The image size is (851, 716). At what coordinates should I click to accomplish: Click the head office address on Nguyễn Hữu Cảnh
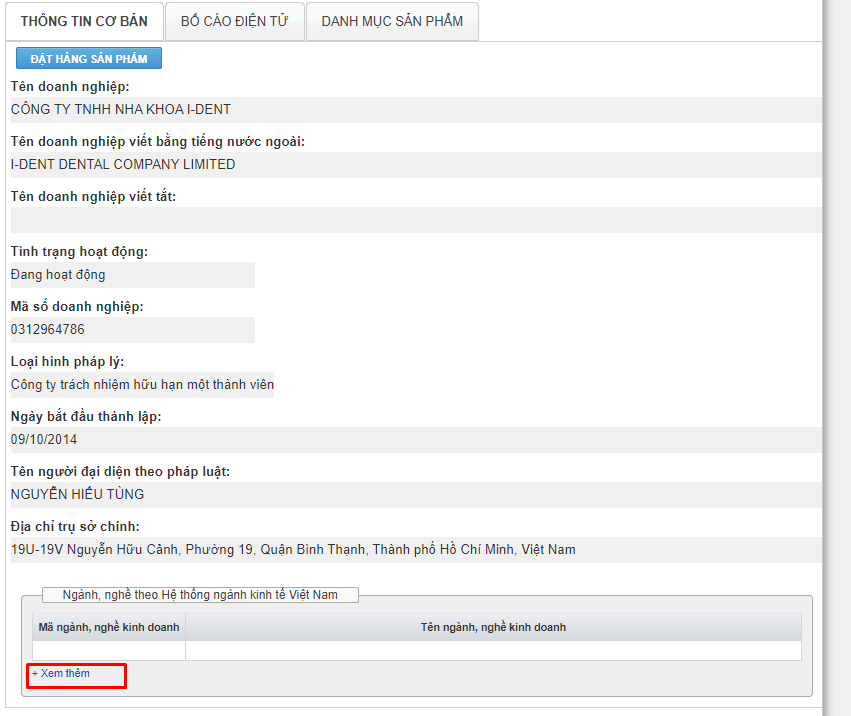pos(293,550)
